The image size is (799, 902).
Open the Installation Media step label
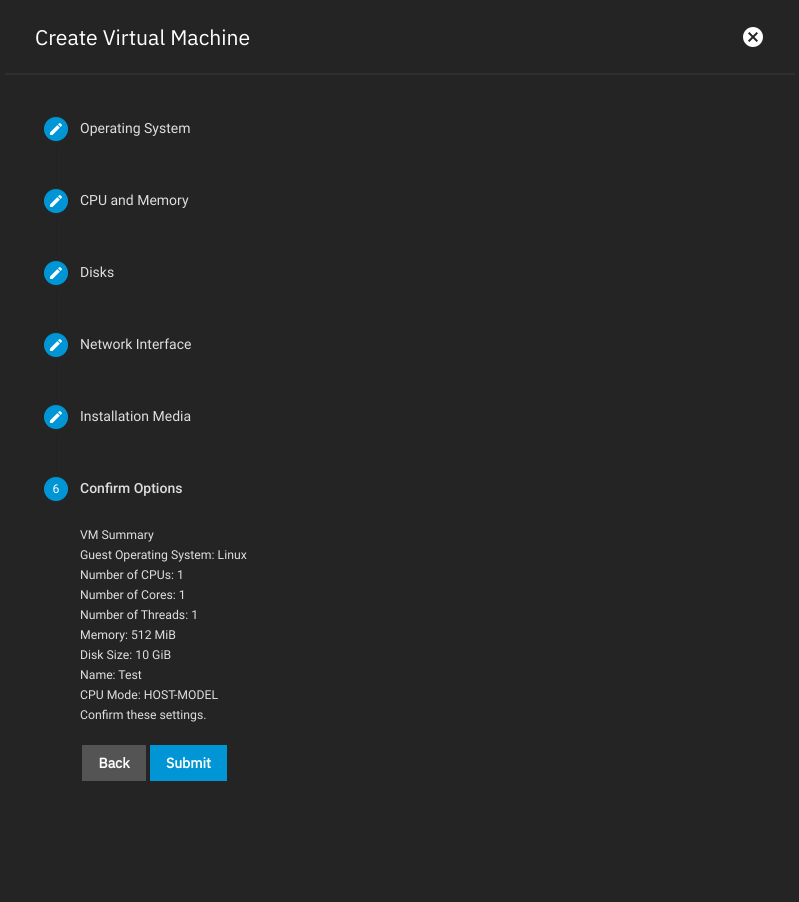click(135, 416)
